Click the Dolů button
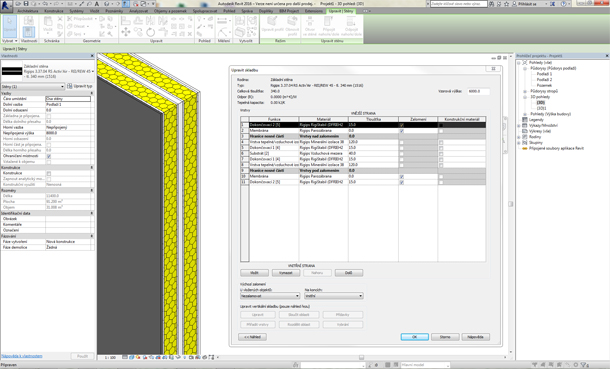Viewport: 610px width, 369px height. click(349, 273)
